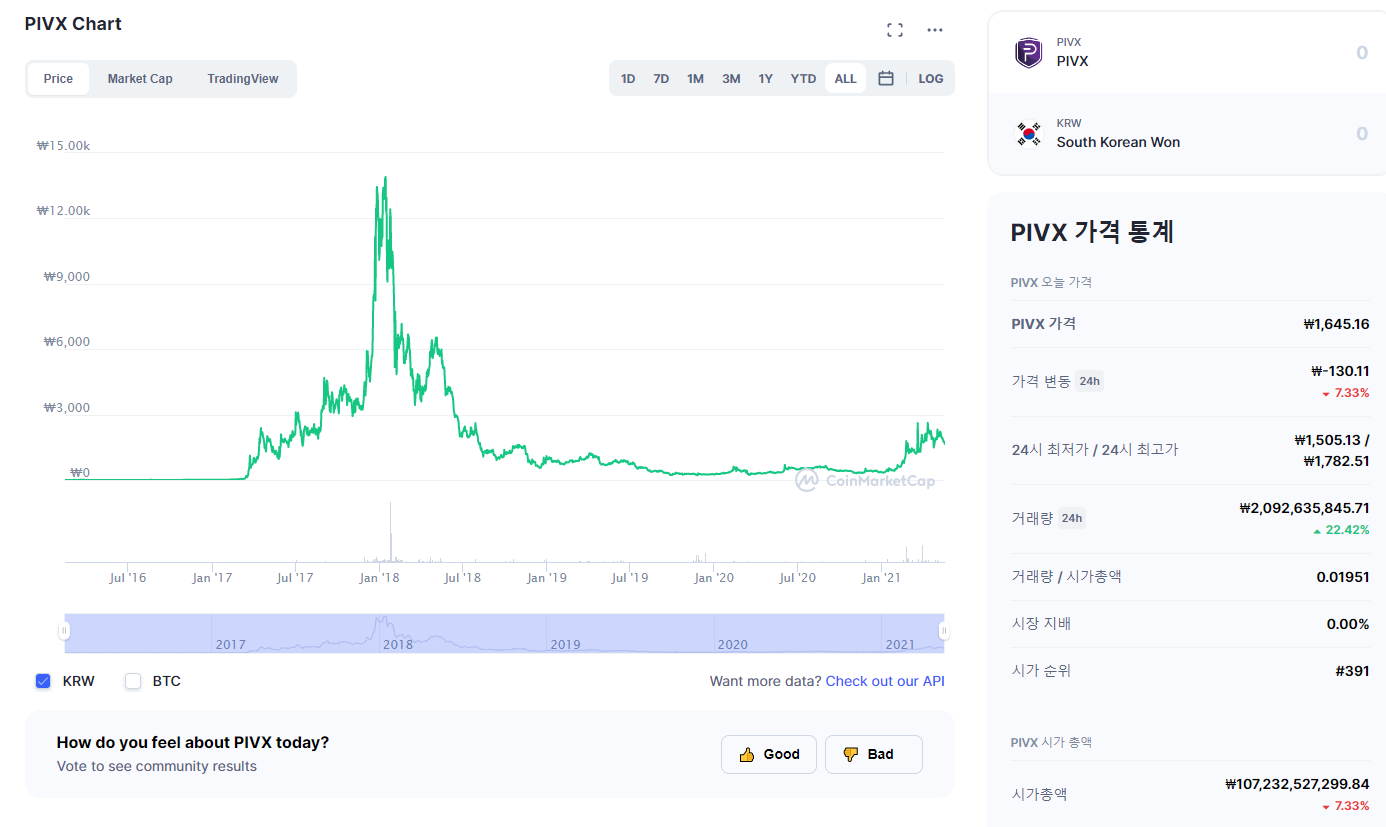
Task: Click the thumbs-up icon on Good
Action: pyautogui.click(x=746, y=755)
